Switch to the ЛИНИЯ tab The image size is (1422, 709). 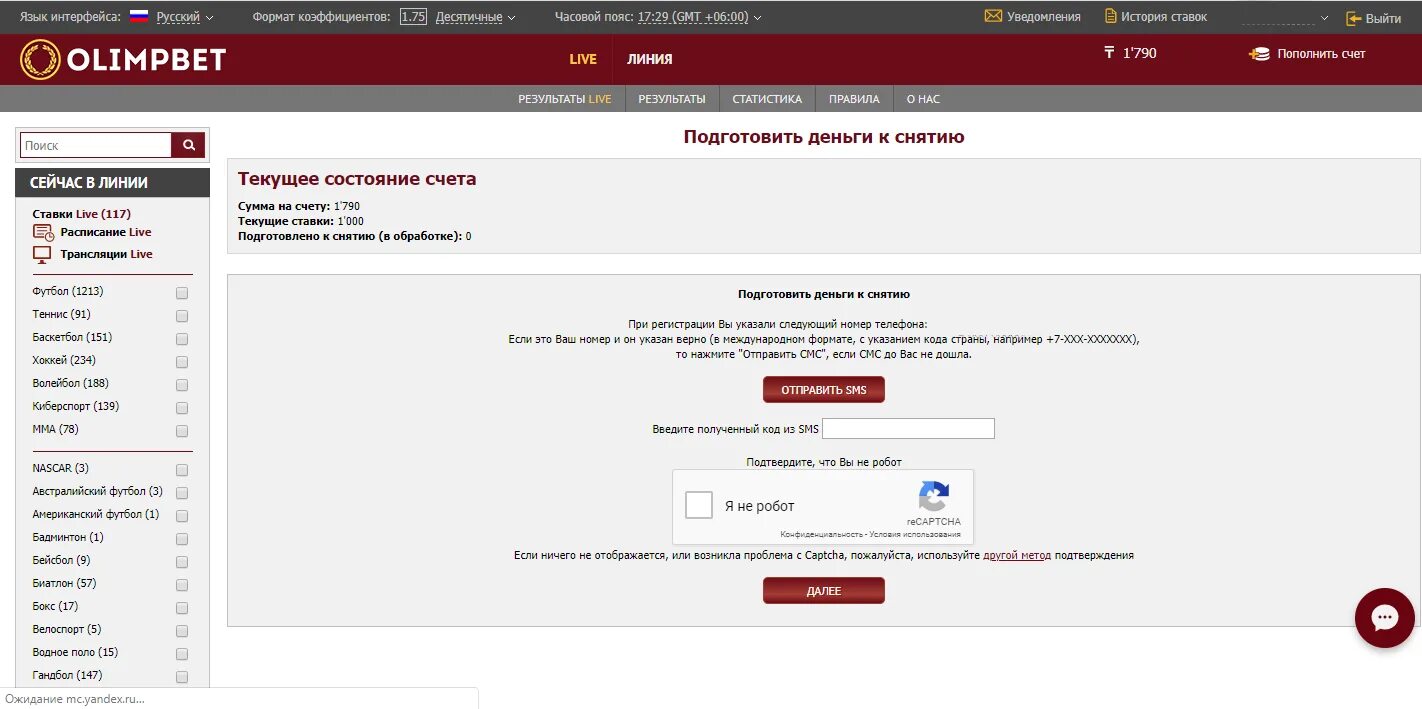(x=648, y=59)
